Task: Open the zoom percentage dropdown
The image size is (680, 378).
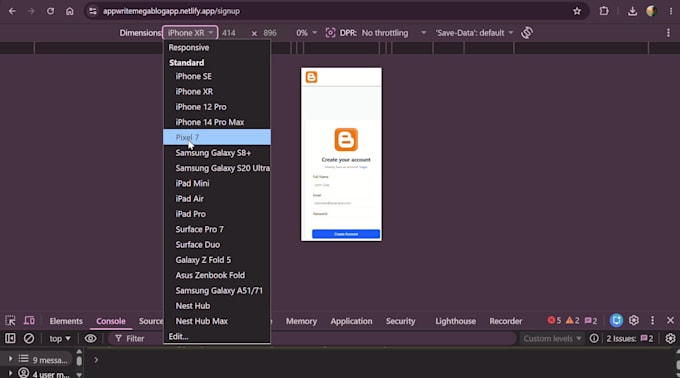Action: point(306,33)
